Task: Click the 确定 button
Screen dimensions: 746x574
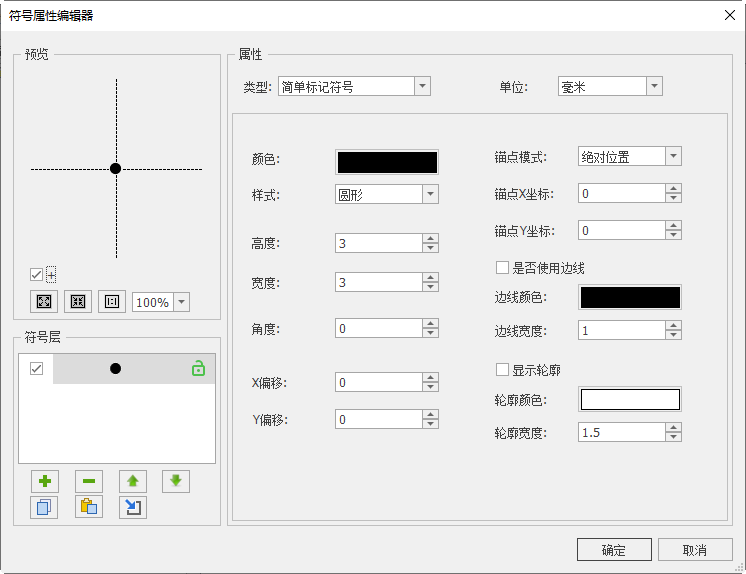Action: pos(613,550)
